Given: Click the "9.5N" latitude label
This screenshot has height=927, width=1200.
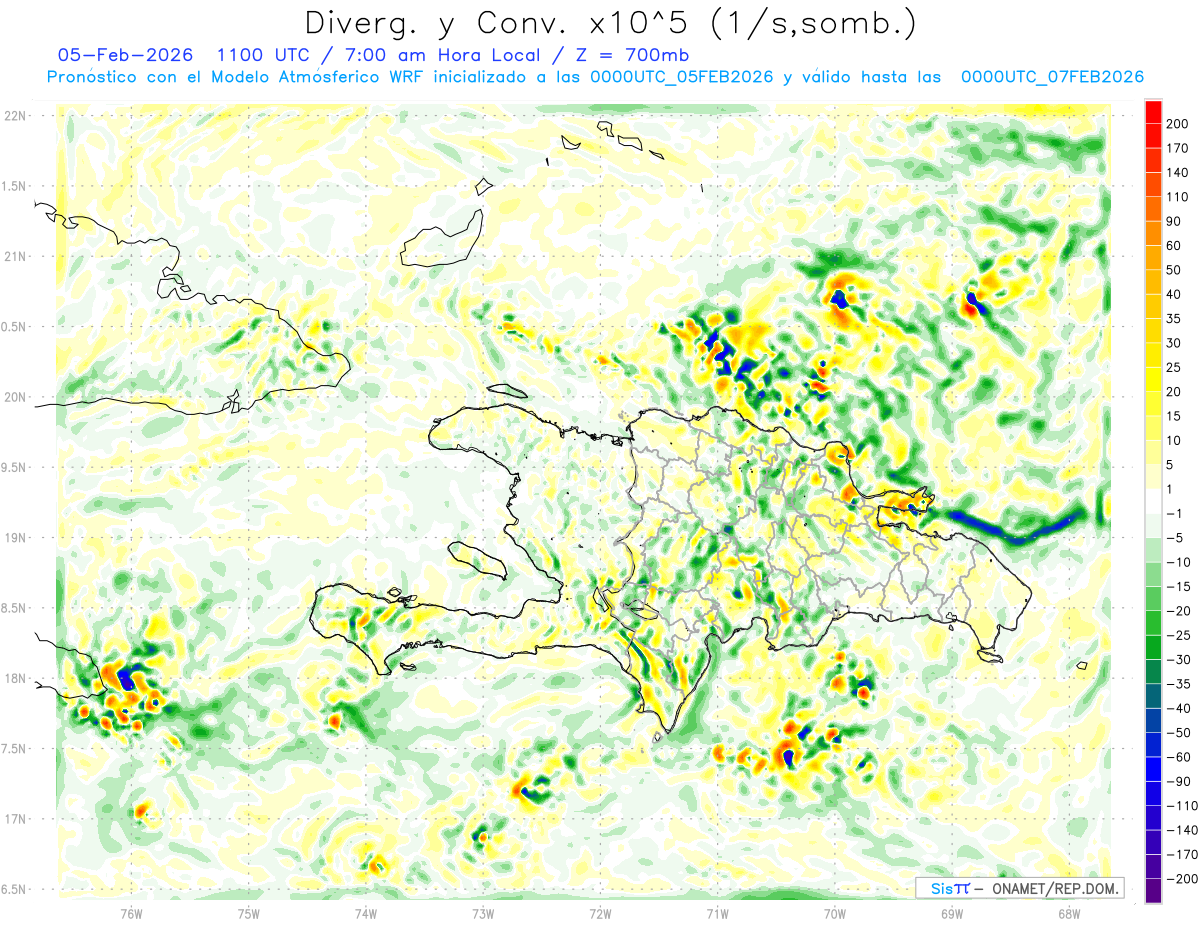Looking at the screenshot, I should (x=15, y=467).
